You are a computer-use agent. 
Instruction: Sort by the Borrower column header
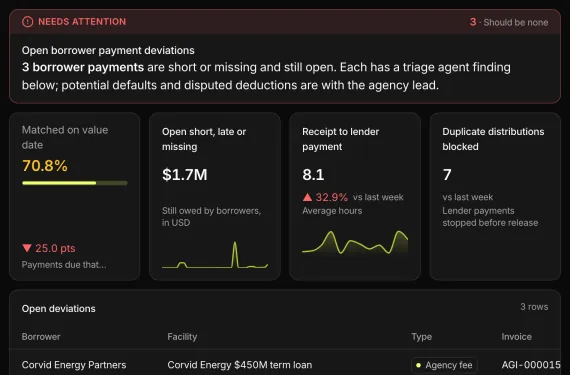pos(41,336)
